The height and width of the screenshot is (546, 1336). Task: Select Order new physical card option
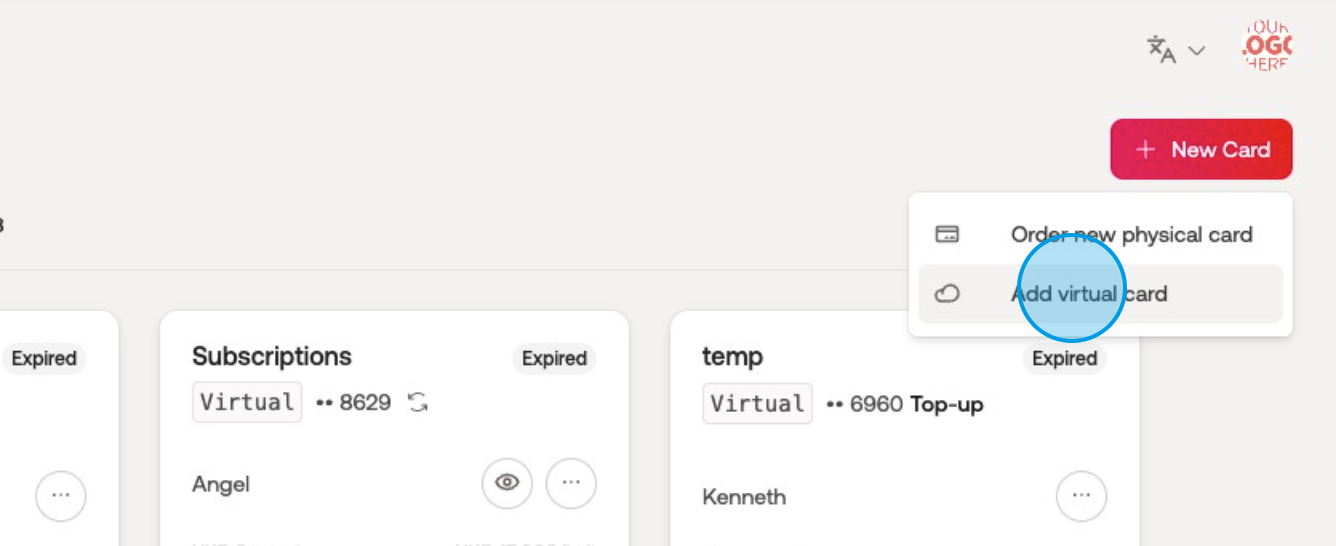1131,235
